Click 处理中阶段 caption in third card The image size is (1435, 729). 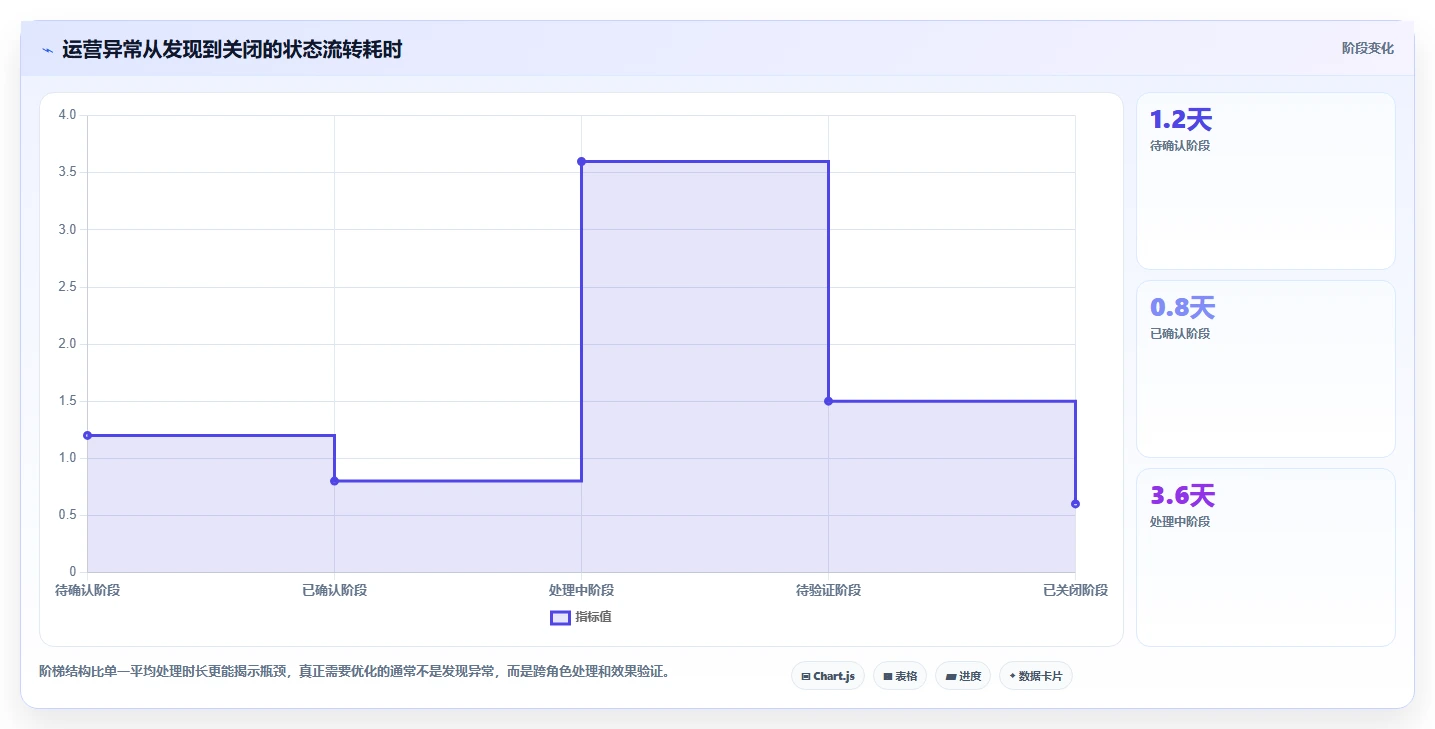(x=1180, y=522)
